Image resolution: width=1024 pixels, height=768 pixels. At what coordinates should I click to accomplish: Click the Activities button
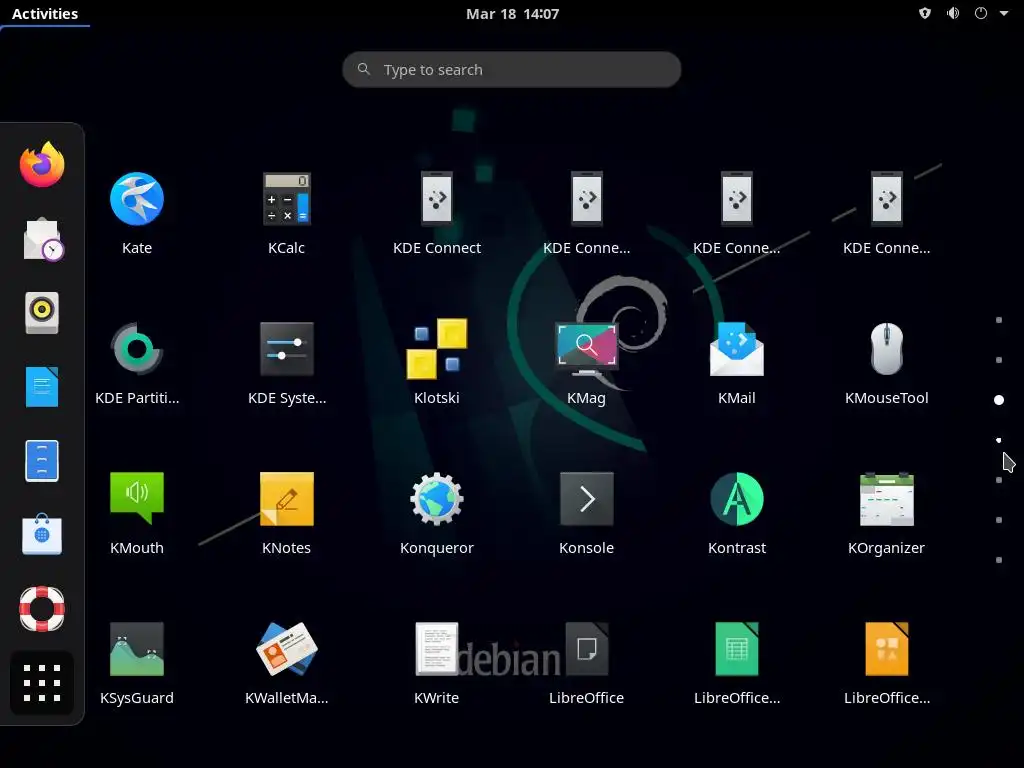tap(45, 14)
